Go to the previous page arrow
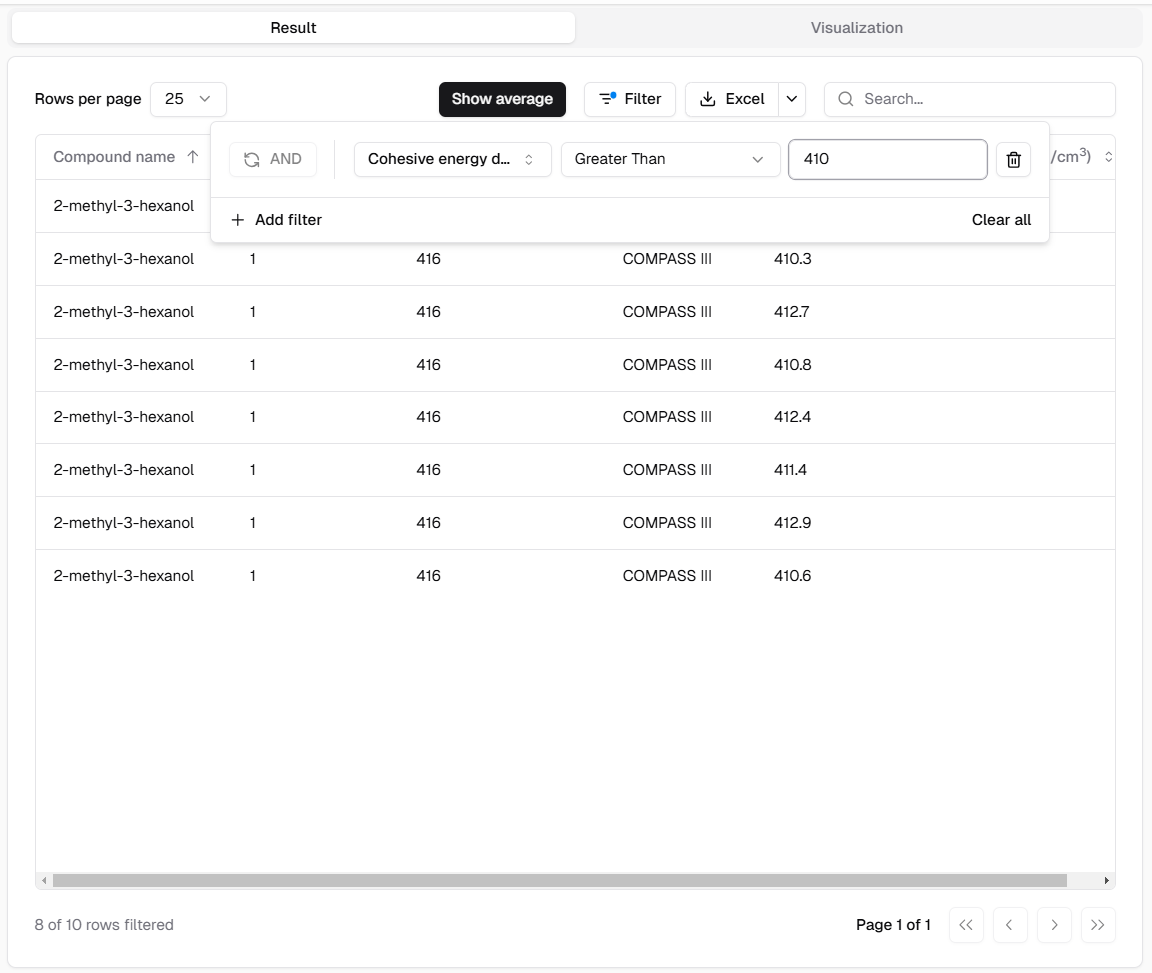 [x=1009, y=925]
